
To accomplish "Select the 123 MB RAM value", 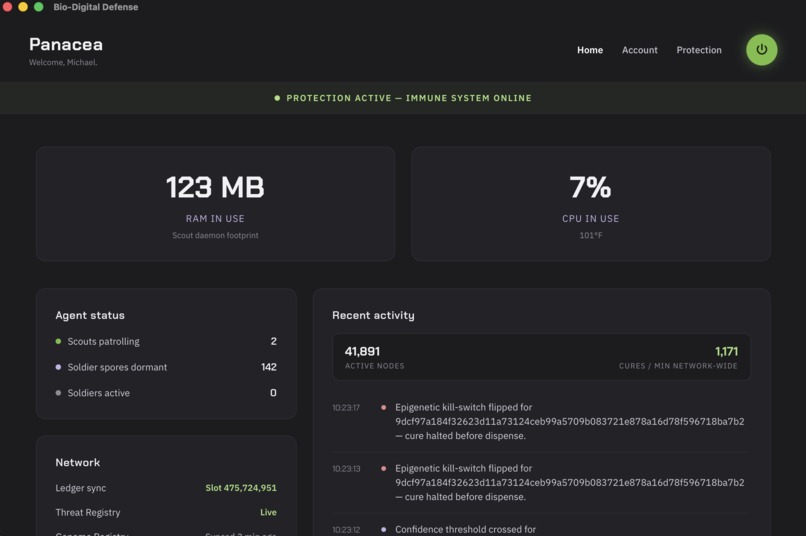I will pyautogui.click(x=215, y=187).
